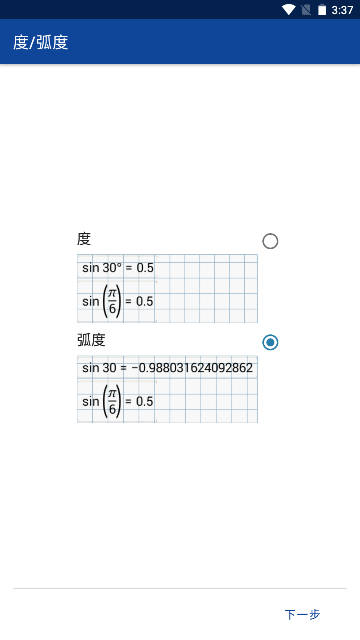Image resolution: width=360 pixels, height=640 pixels.
Task: Select the 弧度 (radians) radio button
Action: click(x=270, y=342)
